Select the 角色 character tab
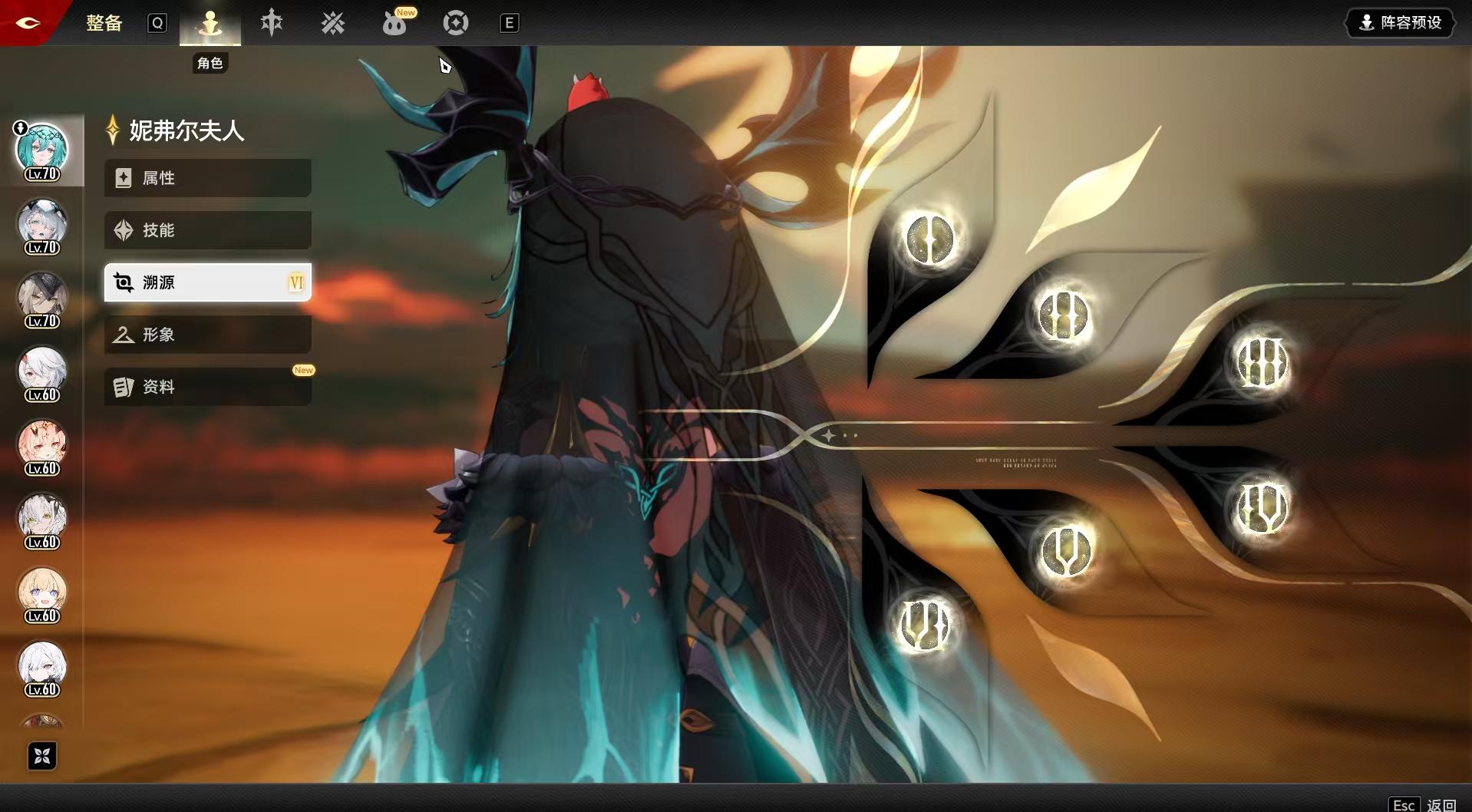The height and width of the screenshot is (812, 1472). 210,24
